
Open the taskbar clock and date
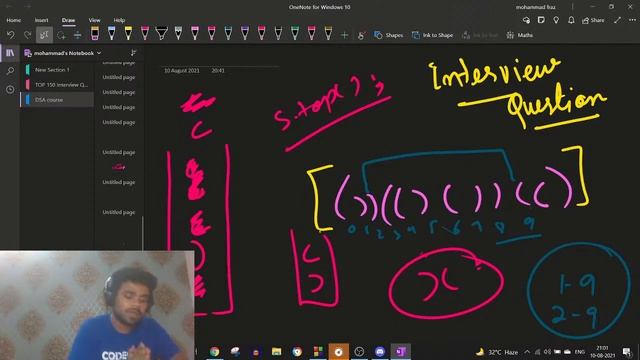(x=602, y=352)
